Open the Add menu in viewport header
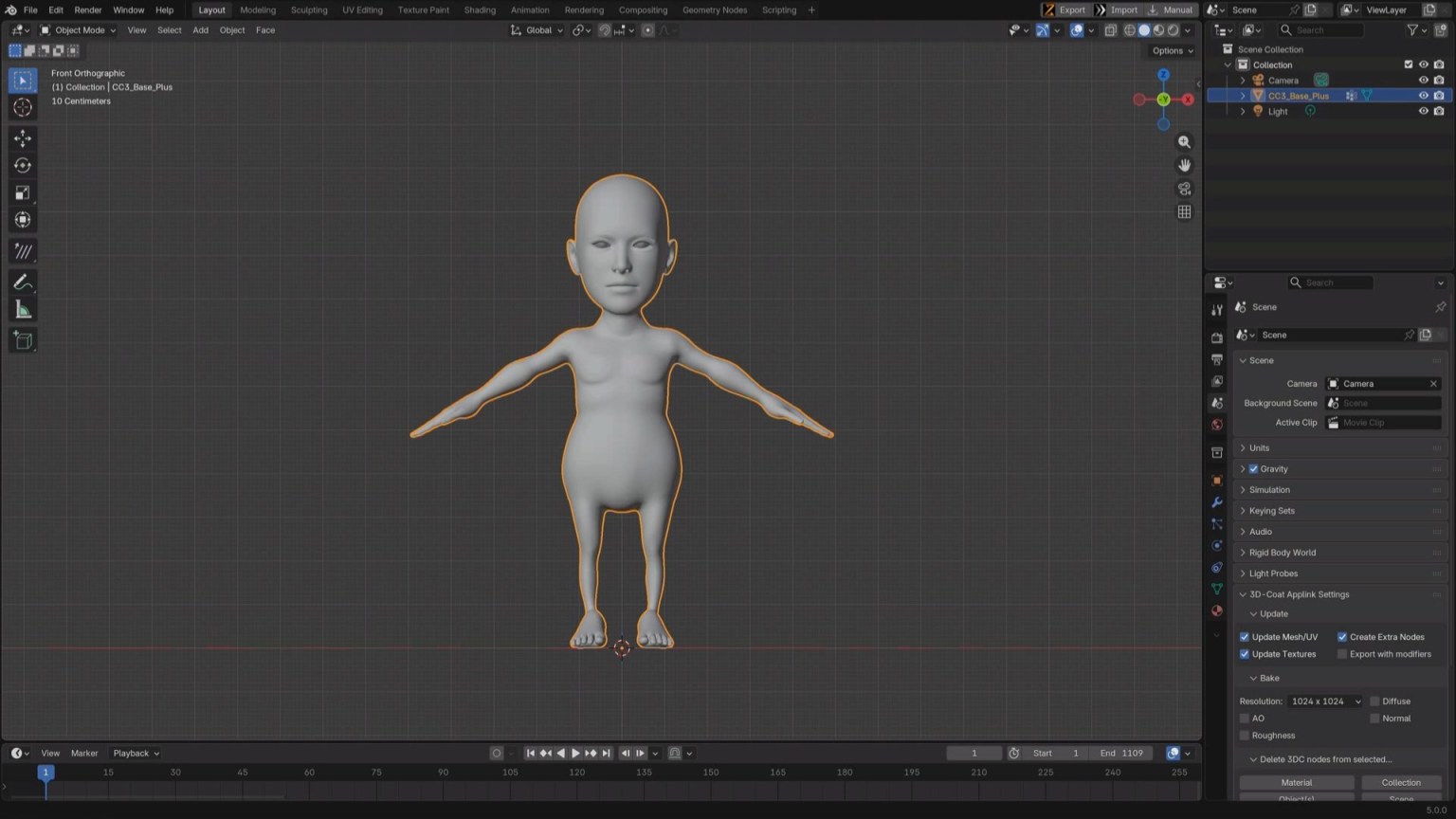 [201, 30]
